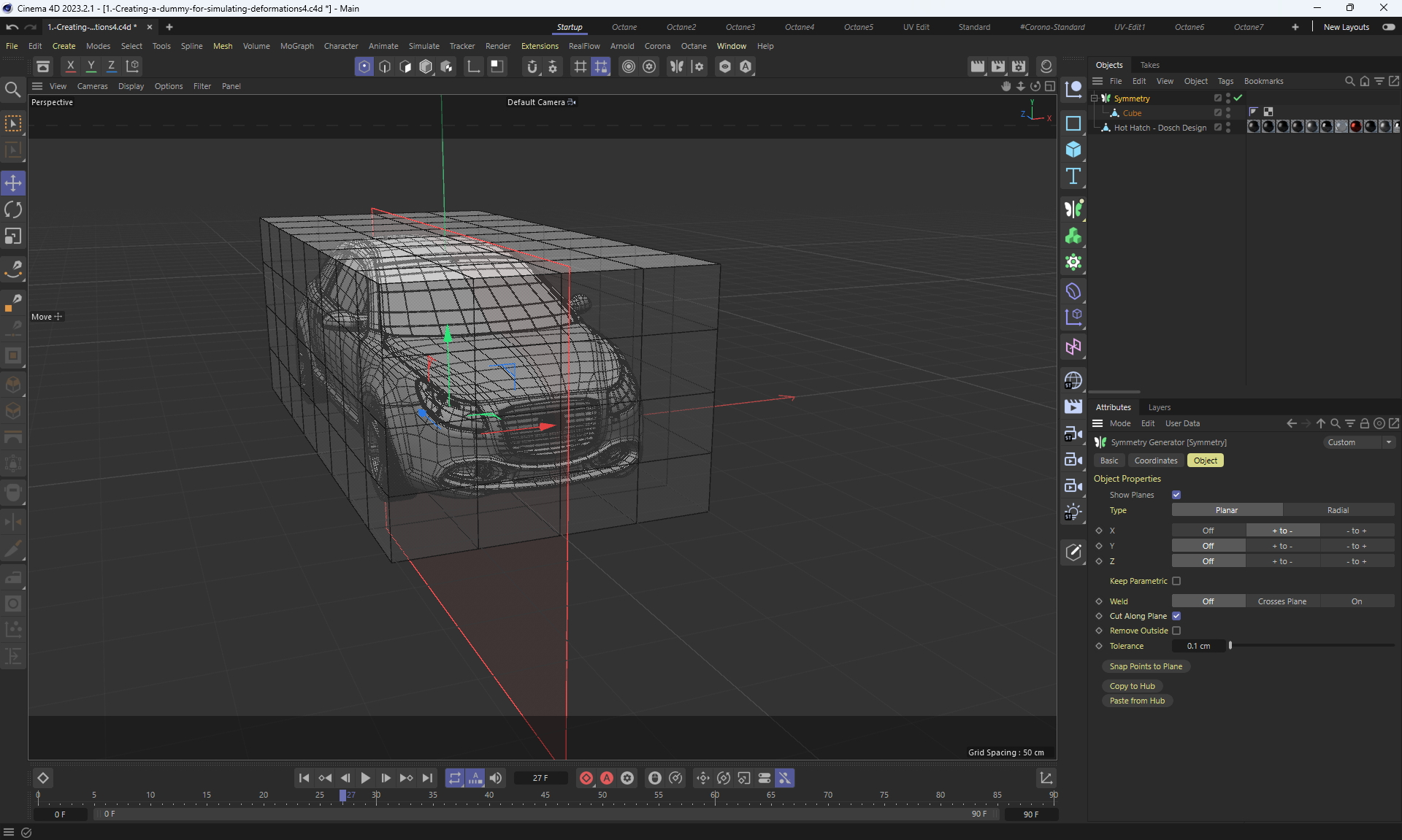This screenshot has width=1402, height=840.
Task: Toggle the Show Planes checkbox
Action: pyautogui.click(x=1176, y=495)
